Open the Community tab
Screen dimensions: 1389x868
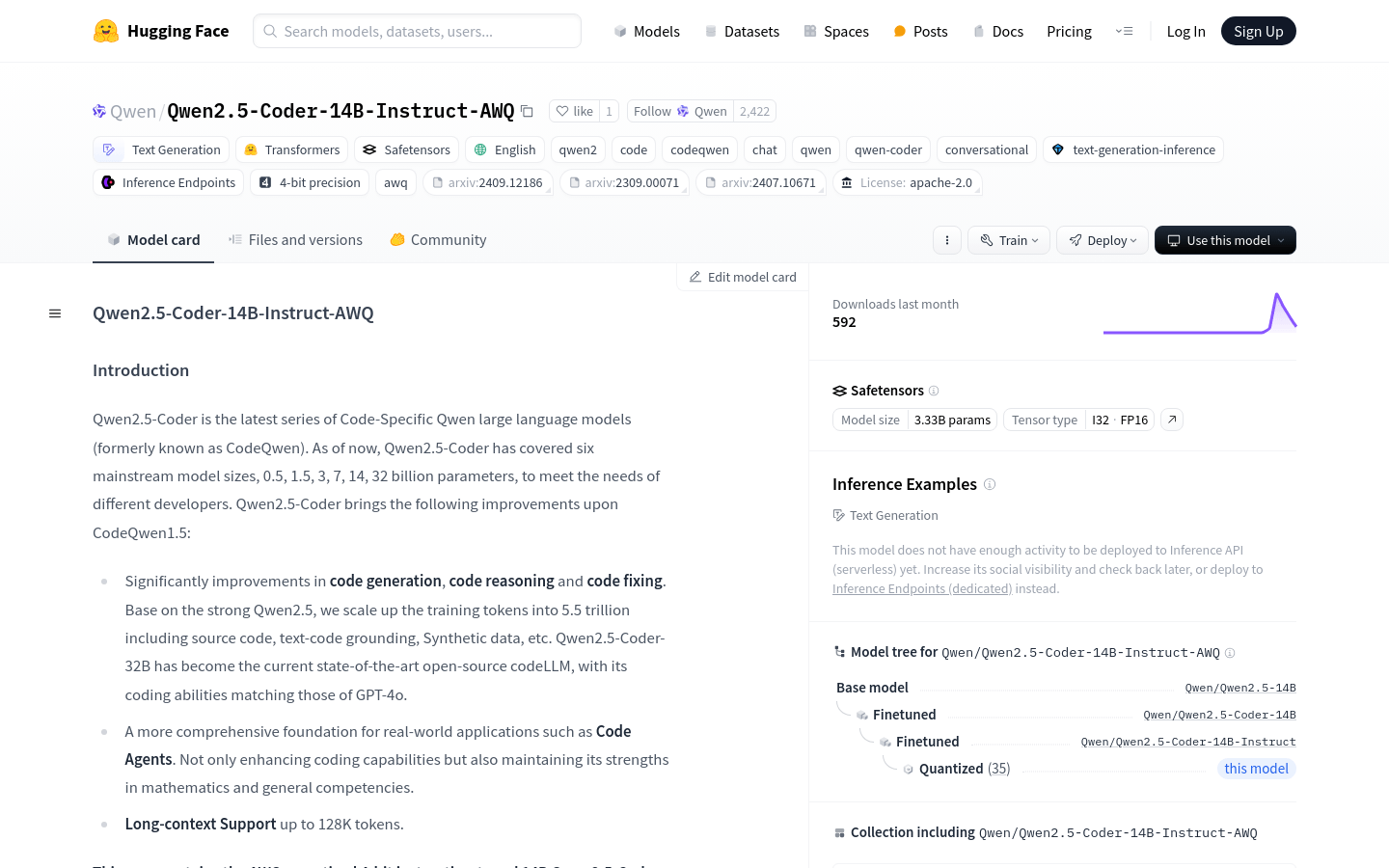[x=437, y=239]
